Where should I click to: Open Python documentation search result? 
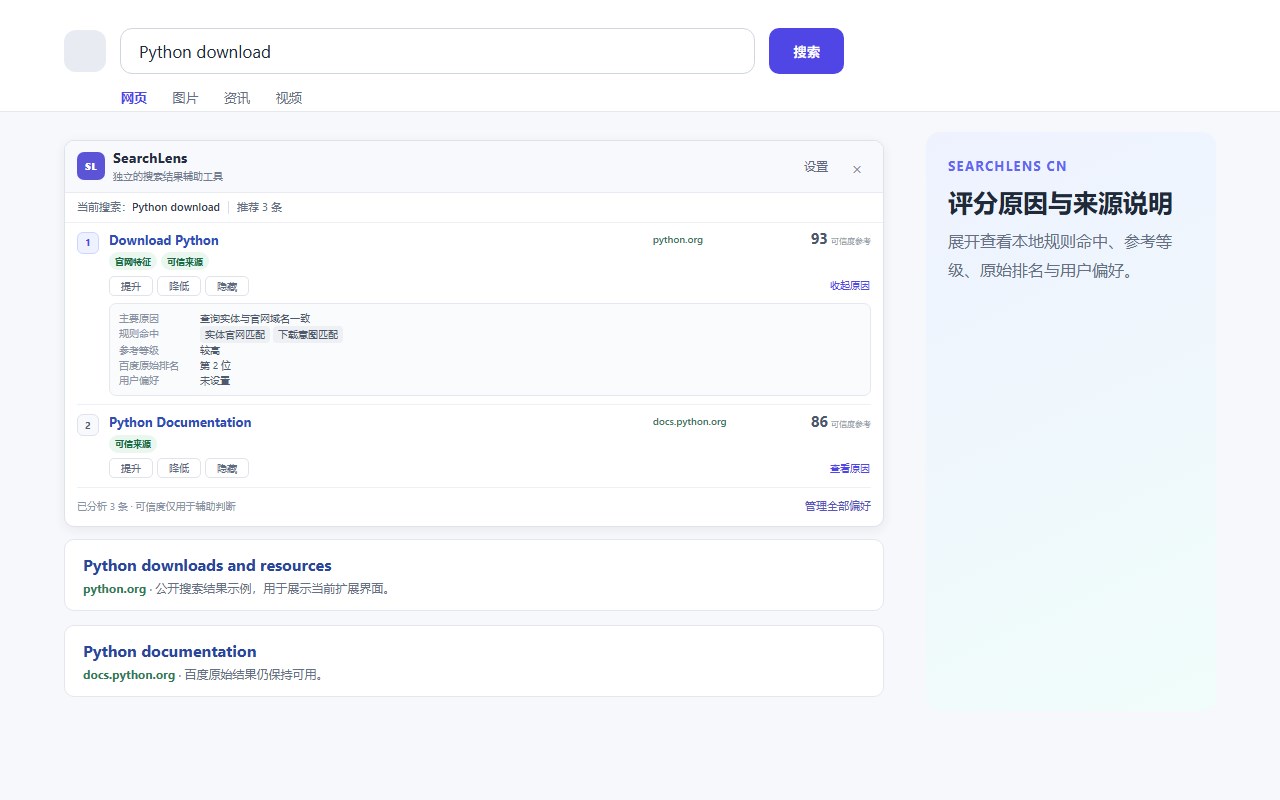click(x=170, y=651)
